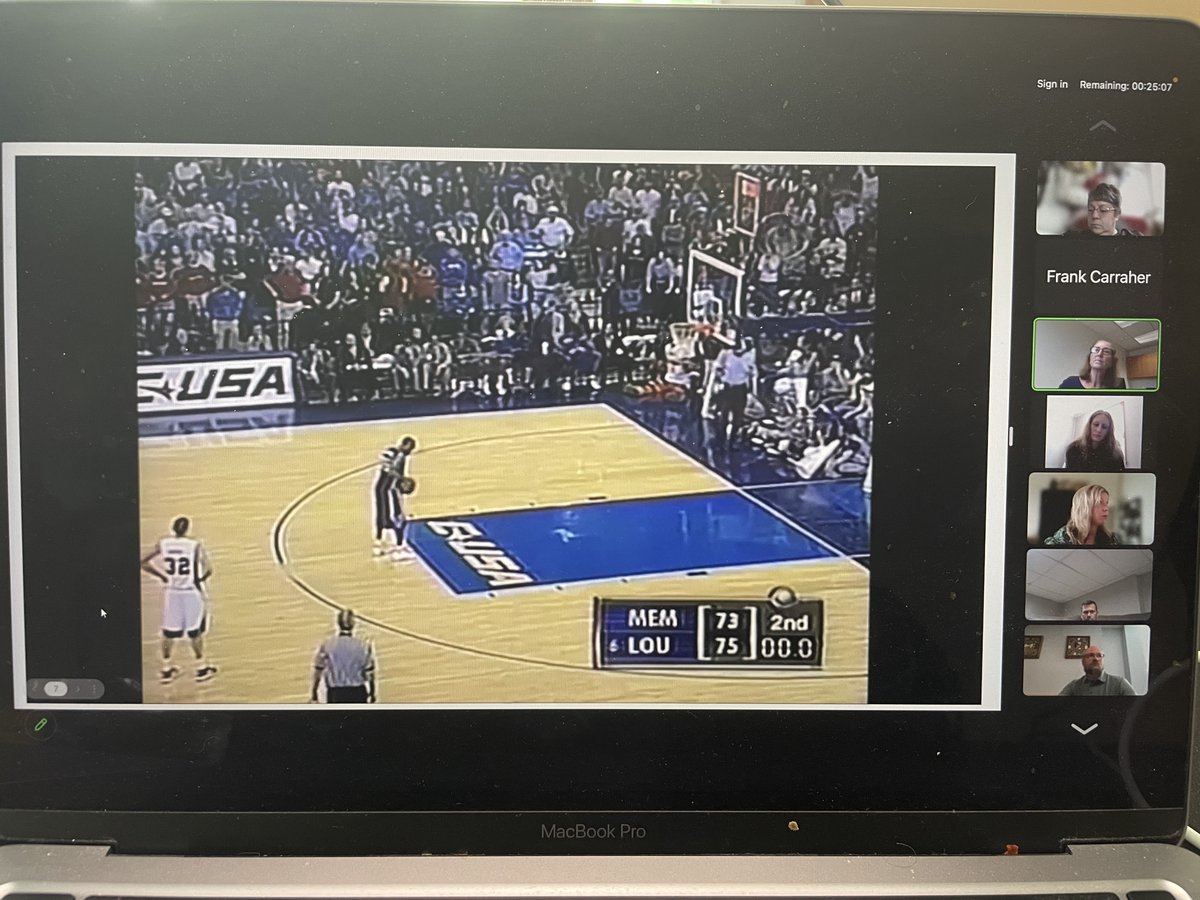Screen dimensions: 1200x900
Task: Advance to the next slide arrow
Action: point(77,689)
